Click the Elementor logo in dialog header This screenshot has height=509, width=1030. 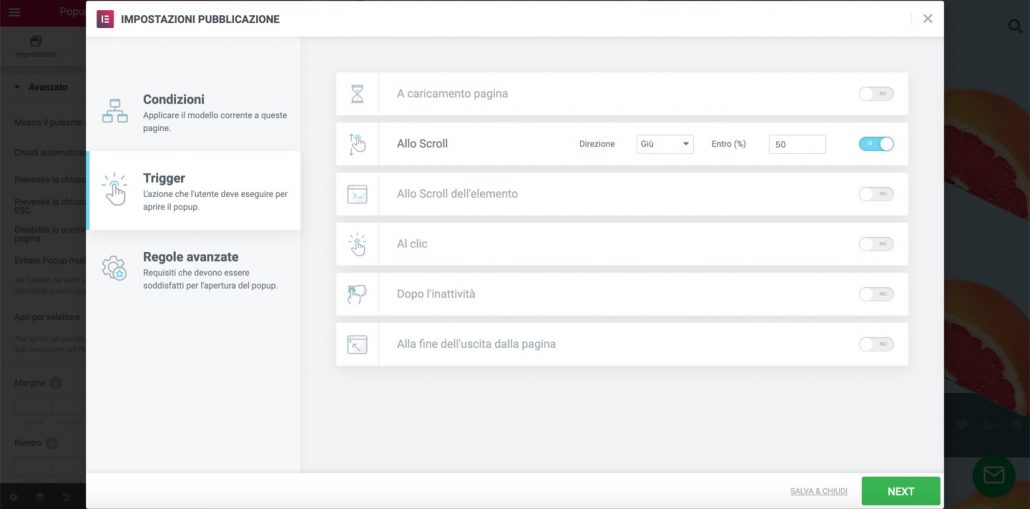click(105, 19)
